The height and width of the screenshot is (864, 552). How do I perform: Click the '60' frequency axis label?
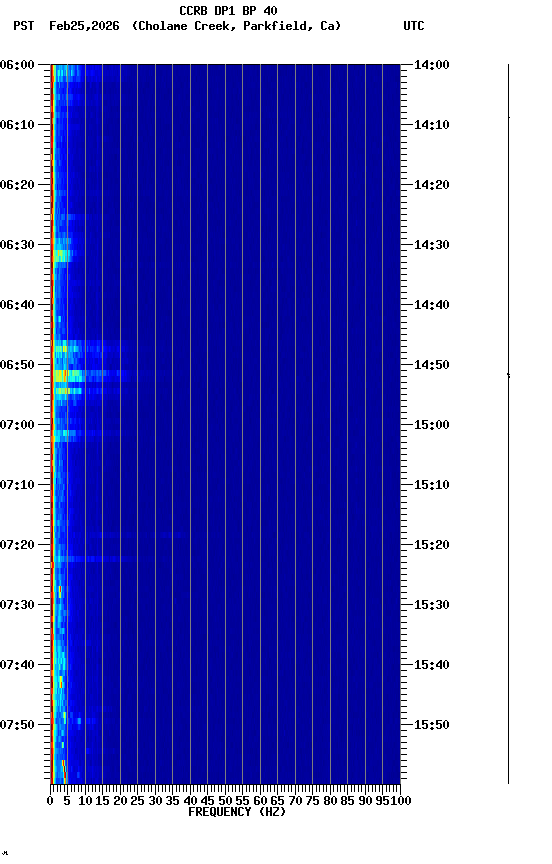[260, 801]
